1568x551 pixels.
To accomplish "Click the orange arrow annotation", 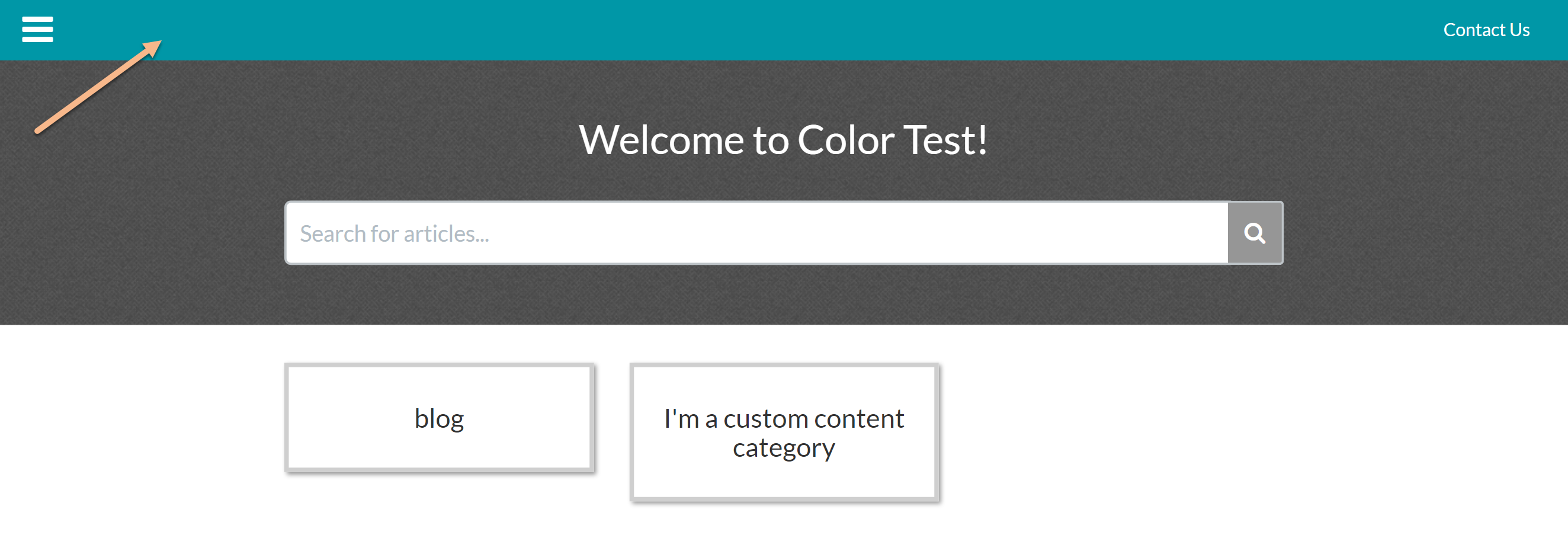I will pyautogui.click(x=97, y=87).
